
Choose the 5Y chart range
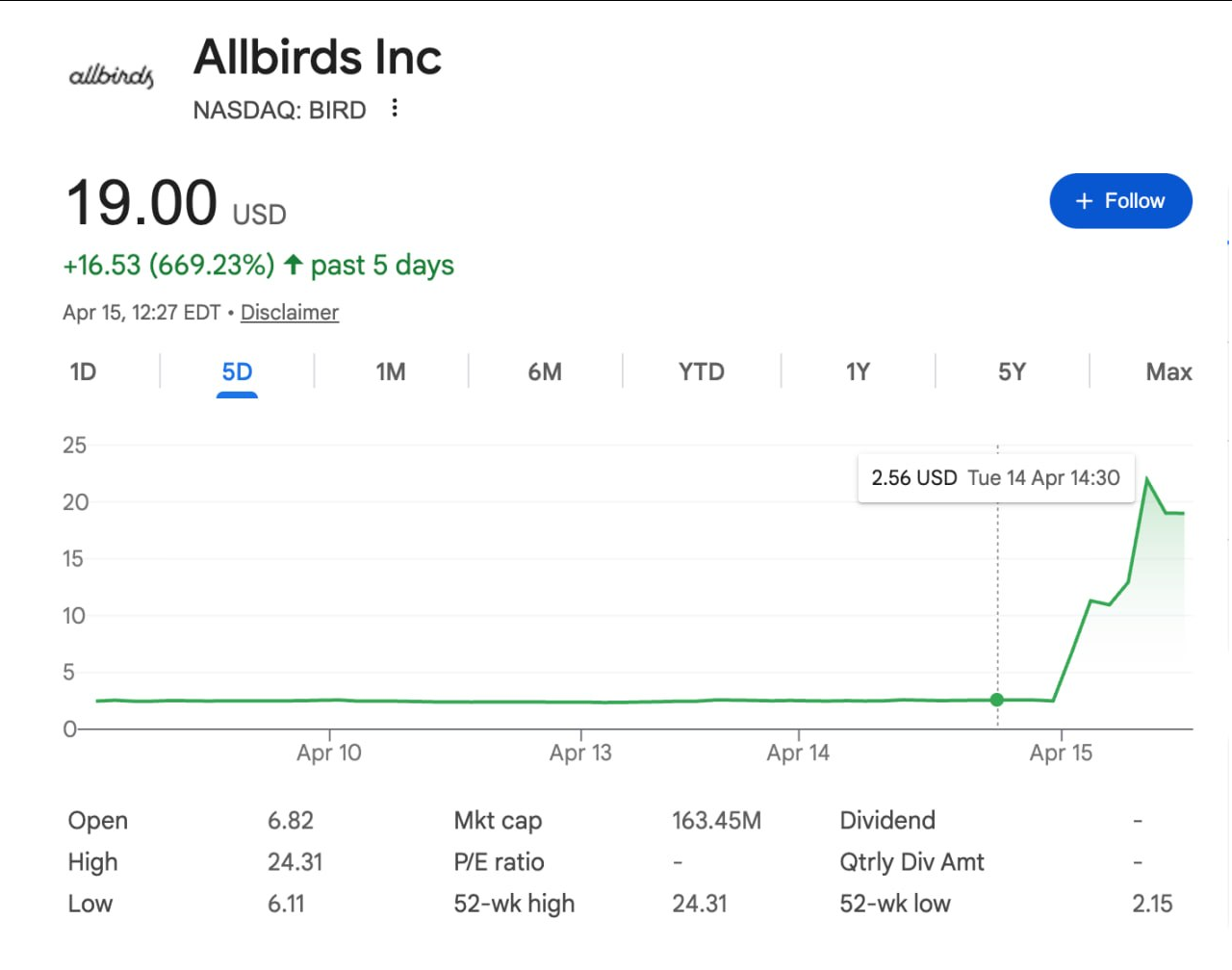coord(1012,371)
